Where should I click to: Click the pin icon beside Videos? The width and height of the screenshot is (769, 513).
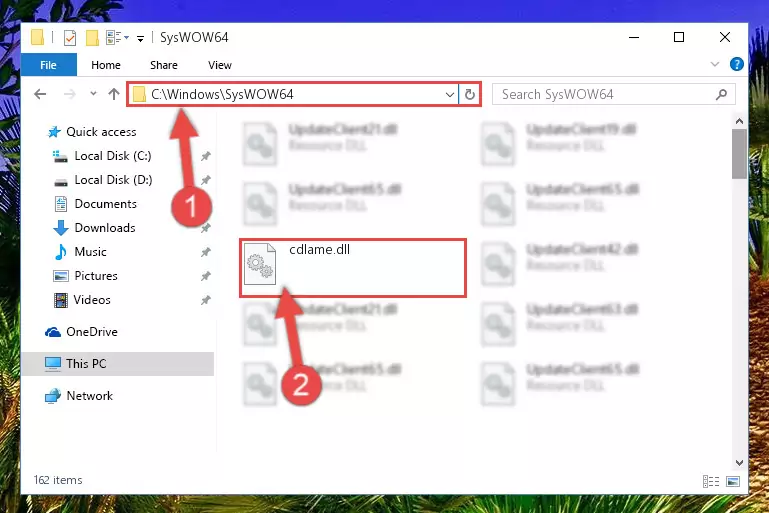pos(205,300)
